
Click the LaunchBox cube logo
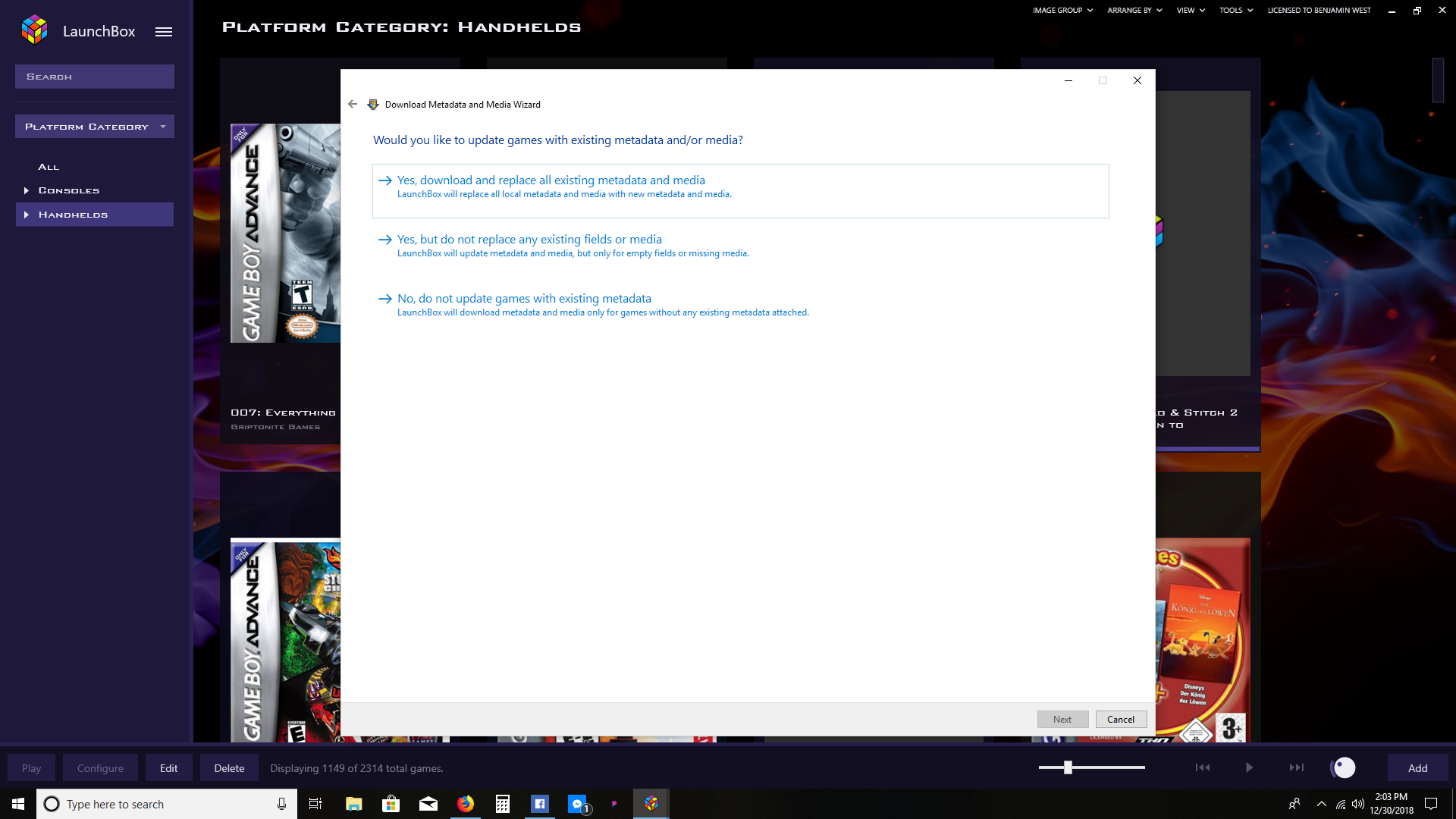point(34,30)
